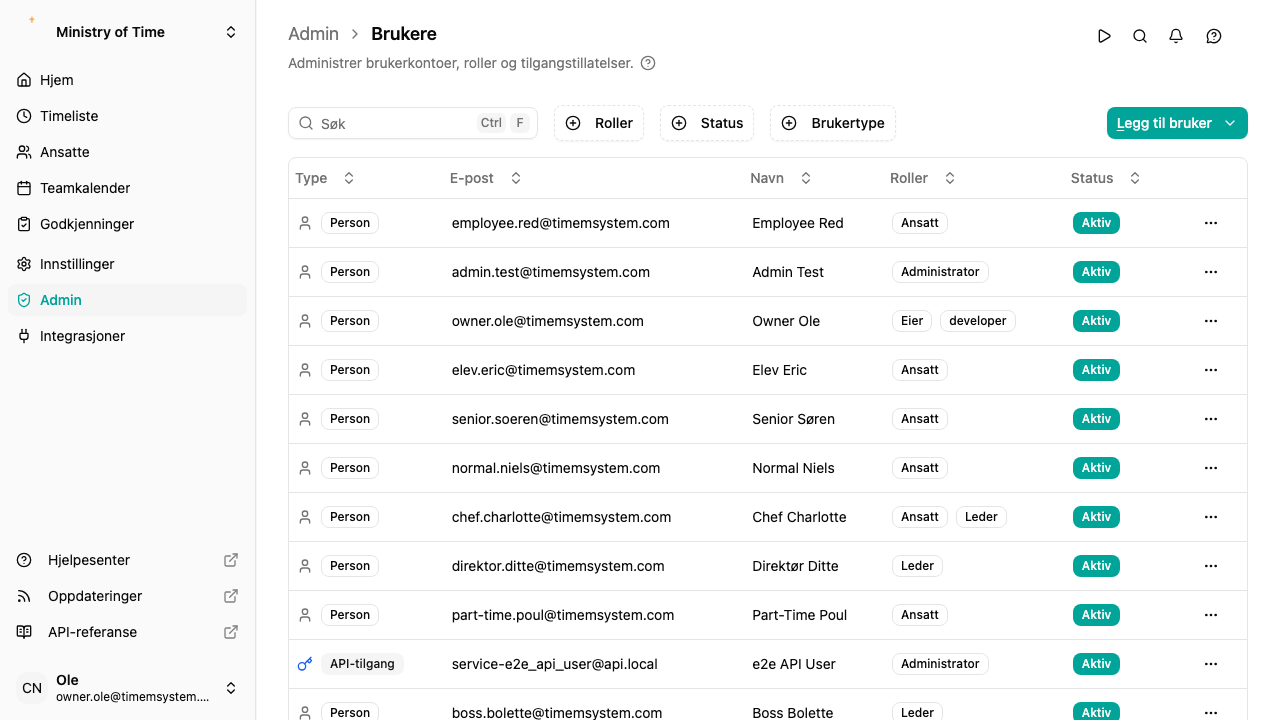Navigate to Ansatte page

coord(128,152)
